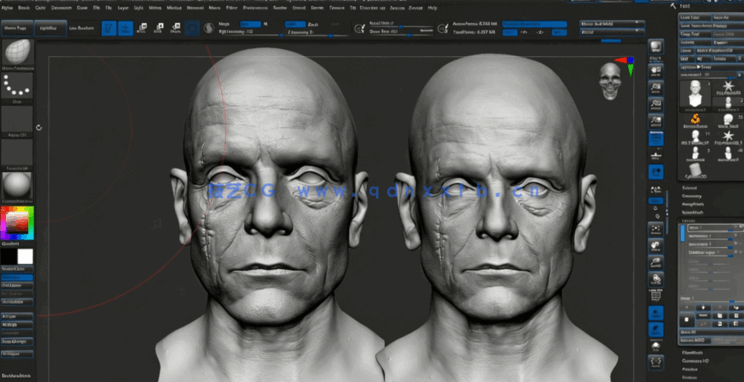Click the PolyFrame line fill icon
This screenshot has height=382, width=744.
(656, 296)
